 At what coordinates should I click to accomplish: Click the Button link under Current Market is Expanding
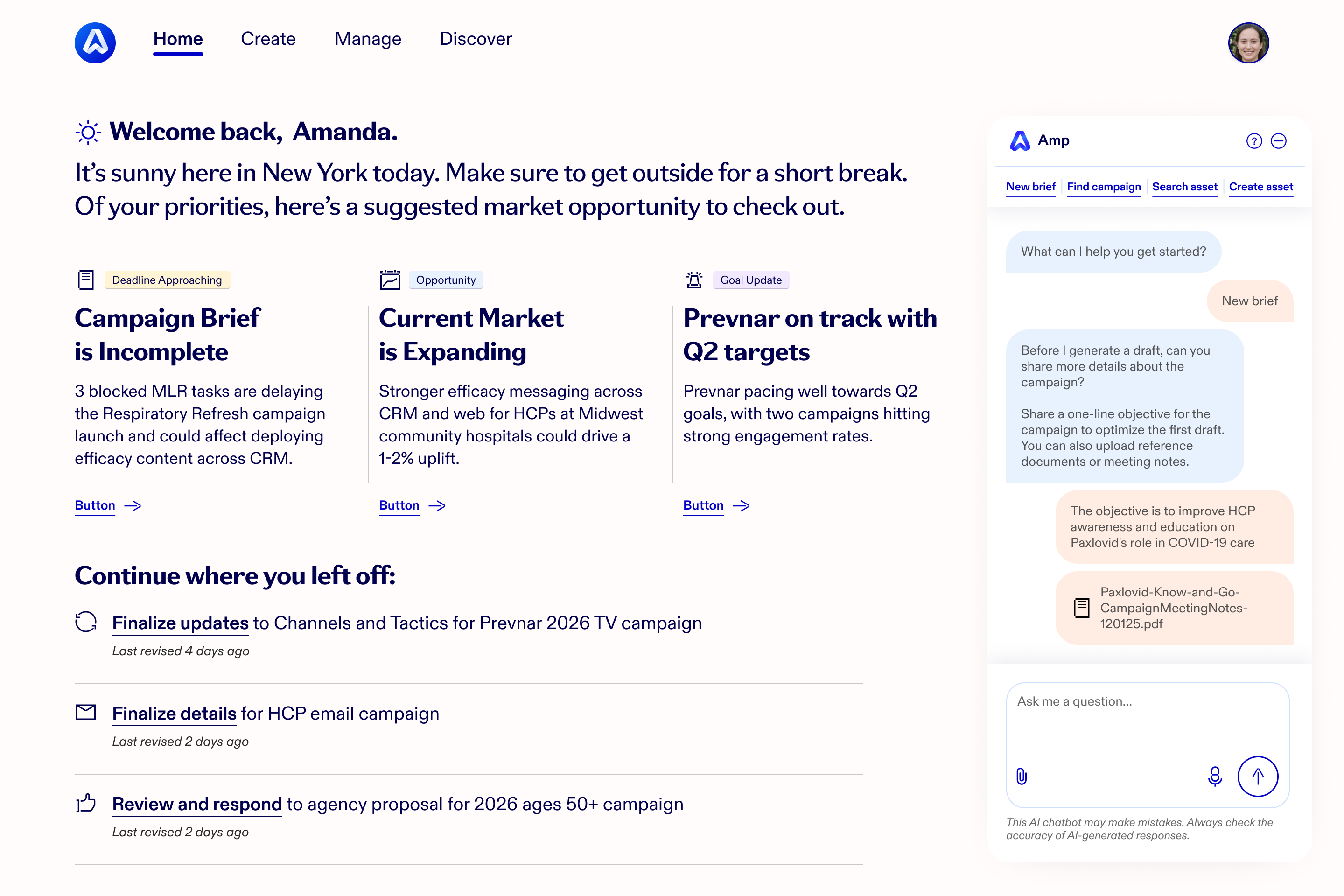coord(399,506)
